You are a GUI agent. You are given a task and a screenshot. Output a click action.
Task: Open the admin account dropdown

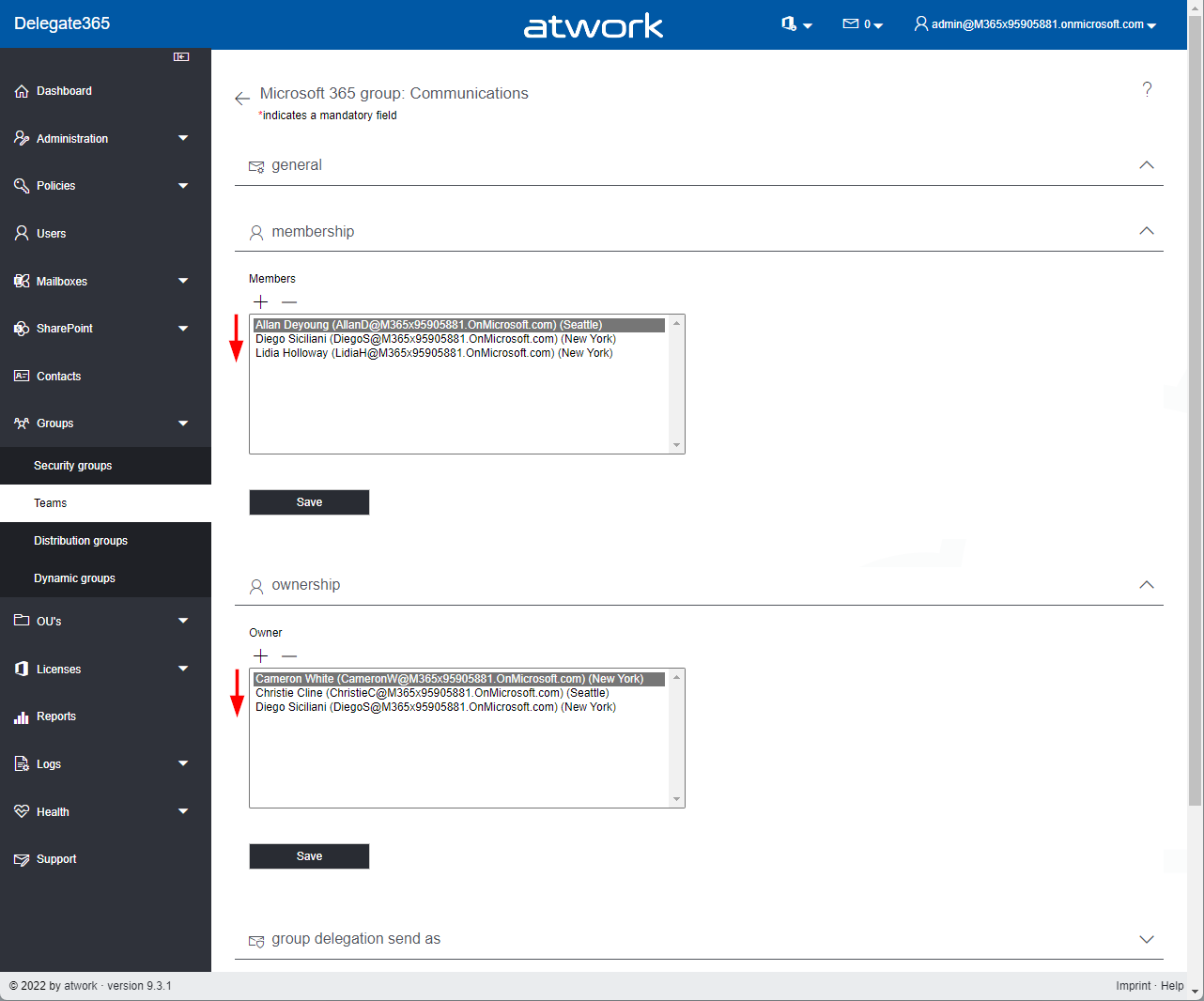[1035, 24]
